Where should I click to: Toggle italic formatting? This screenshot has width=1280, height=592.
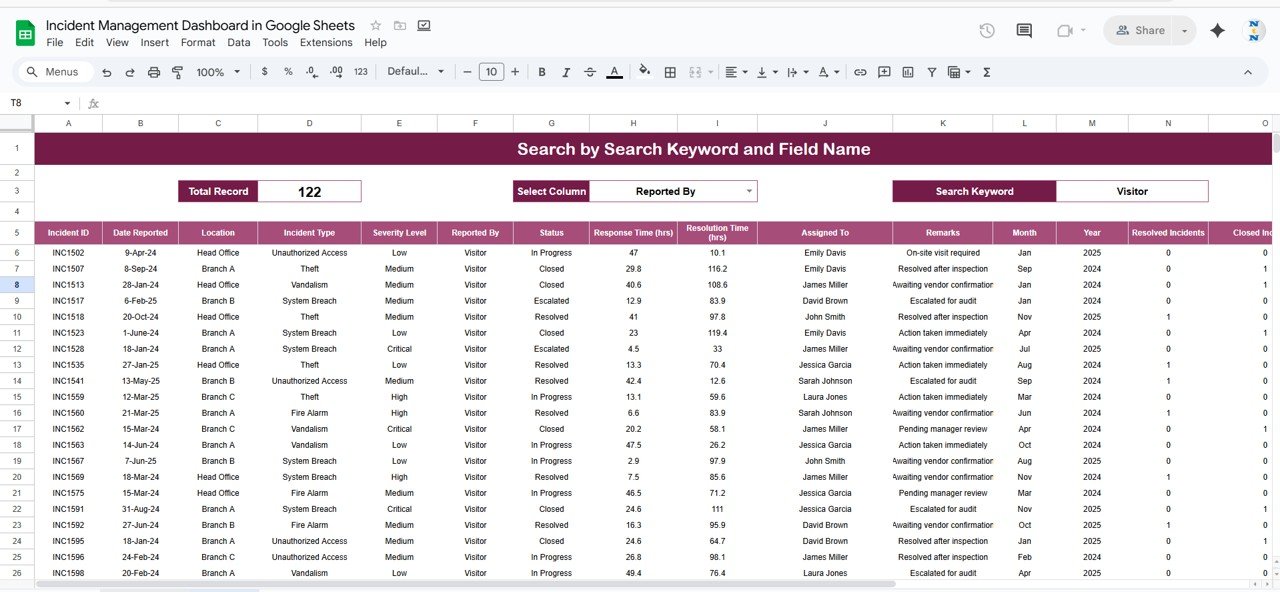pyautogui.click(x=565, y=72)
